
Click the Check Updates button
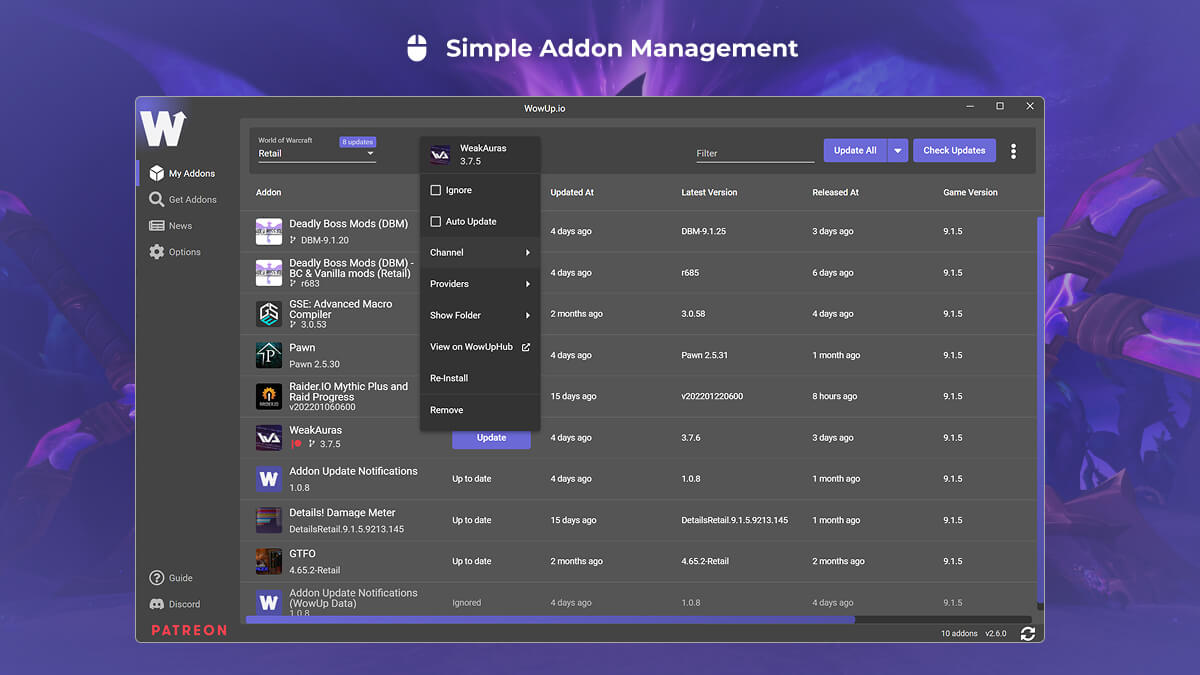click(954, 151)
